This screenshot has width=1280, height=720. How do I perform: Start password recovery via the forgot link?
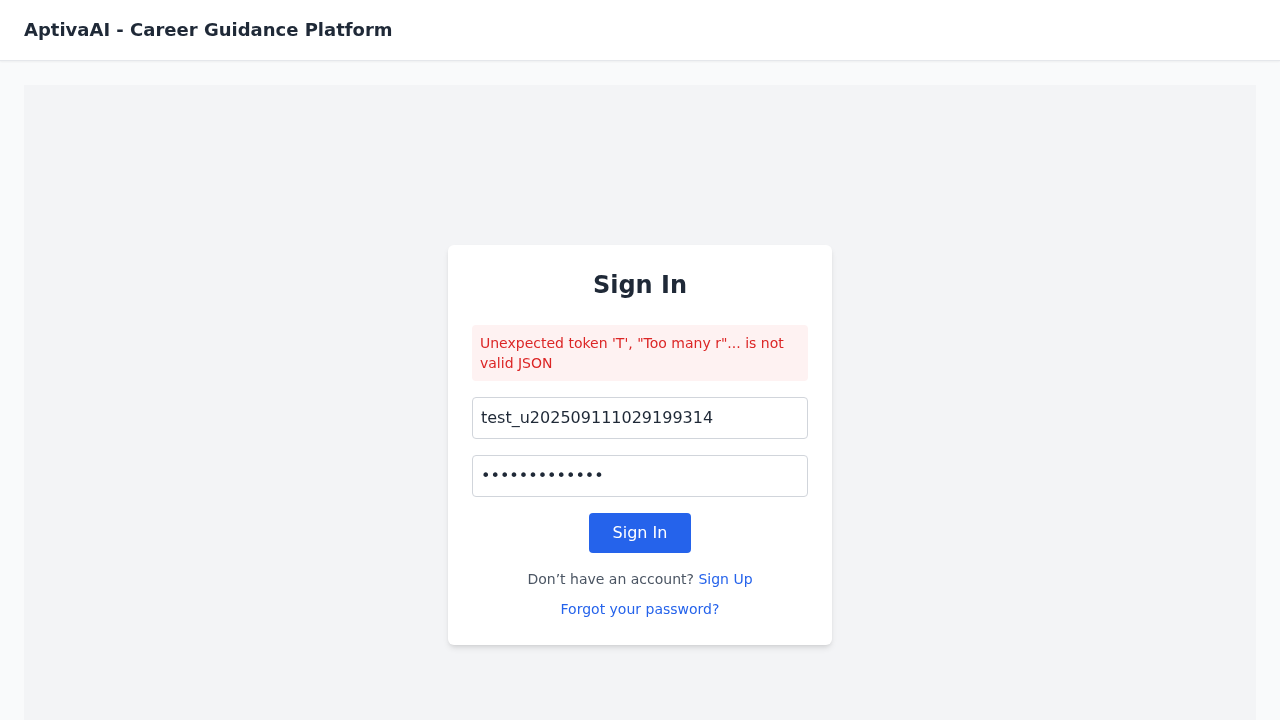pos(640,609)
